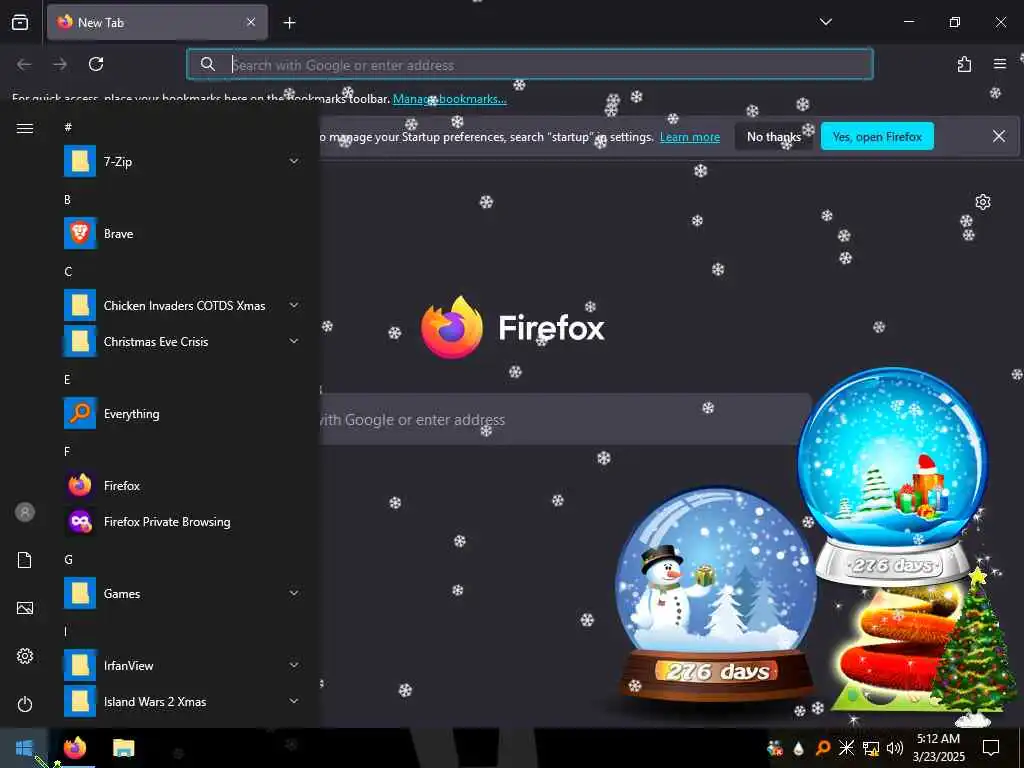
Task: Click the Yes, open Firefox button
Action: [x=877, y=136]
